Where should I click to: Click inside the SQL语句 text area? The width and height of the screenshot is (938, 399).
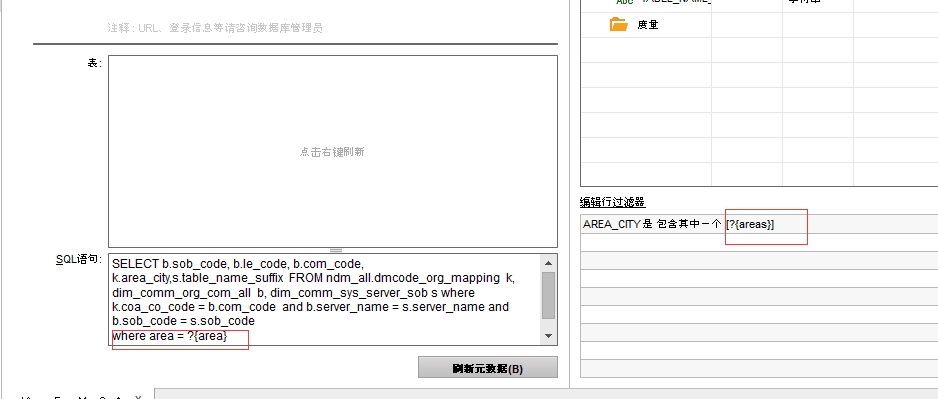[x=325, y=300]
